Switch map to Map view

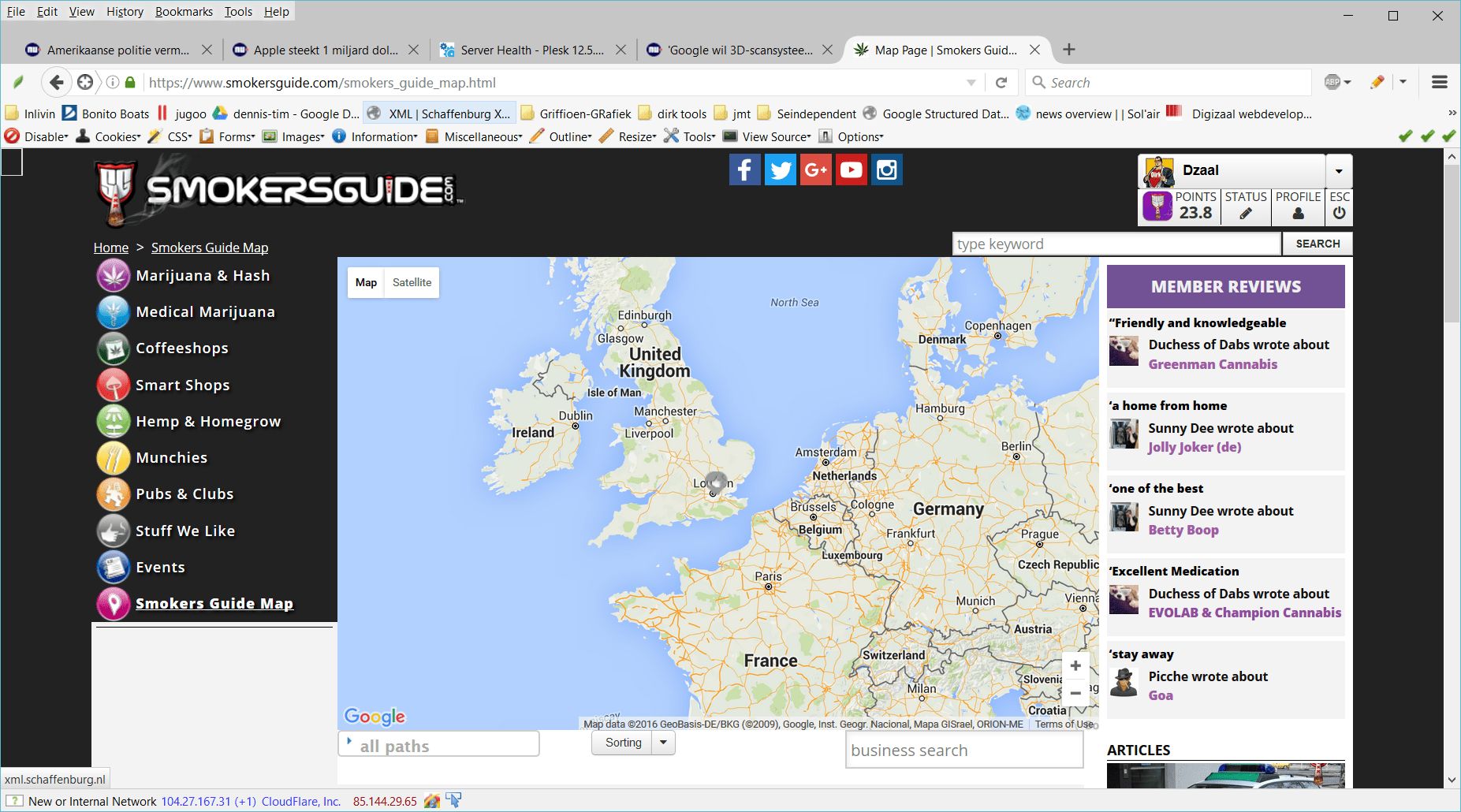pos(366,282)
